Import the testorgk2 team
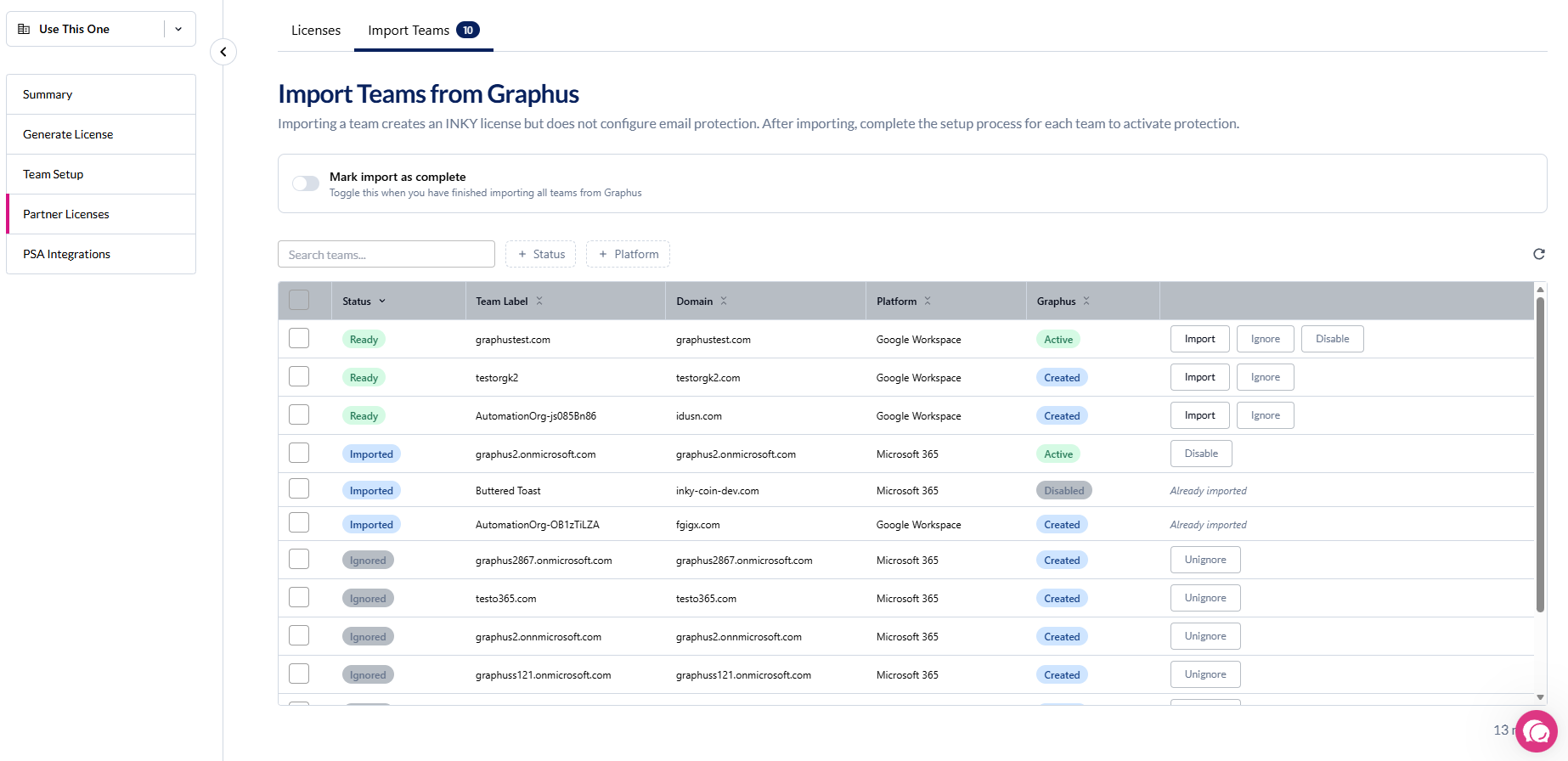This screenshot has width=1568, height=761. tap(1199, 377)
